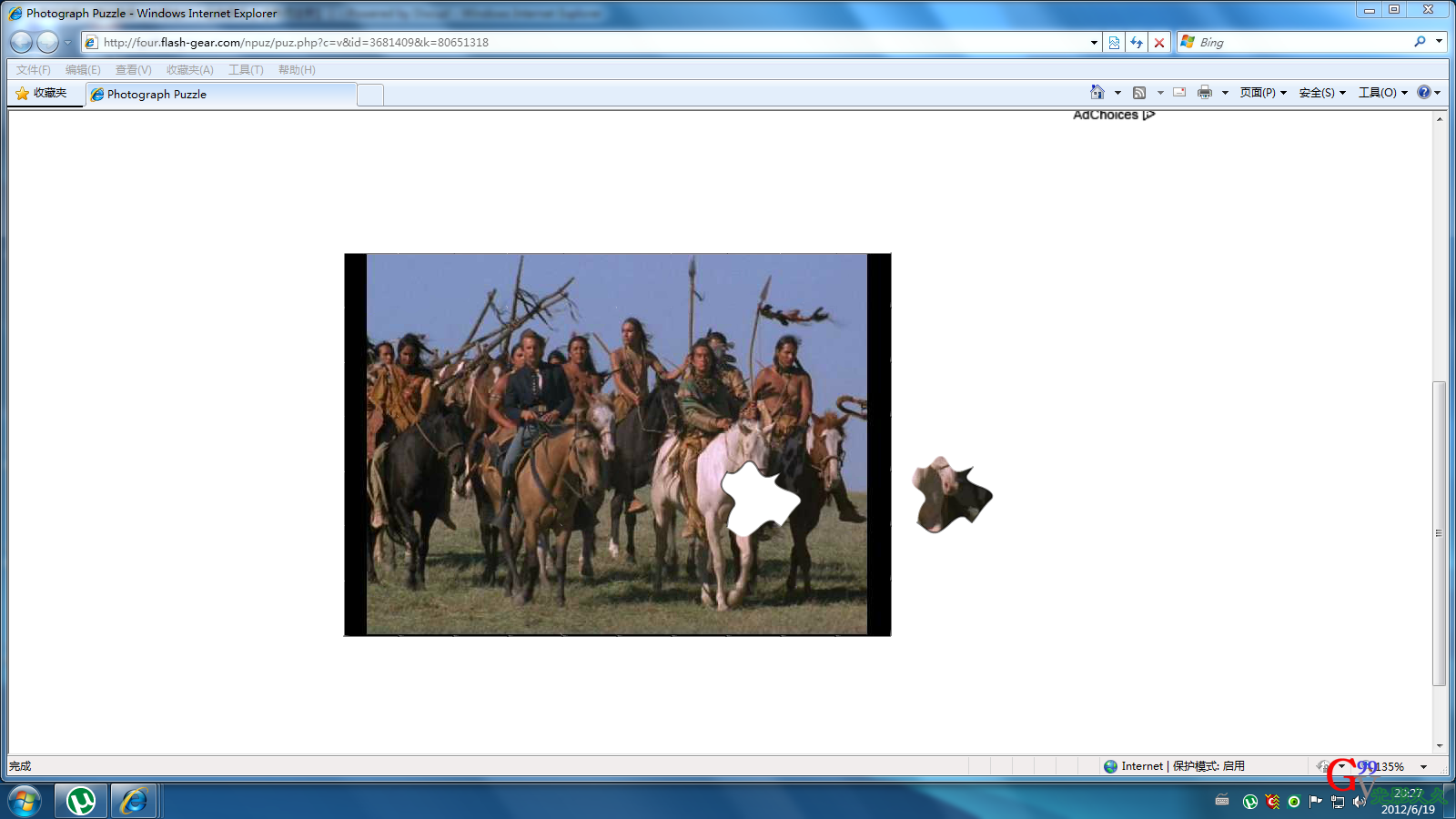Screen dimensions: 1456x819
Task: Open the 查看(V) view menu
Action: click(x=133, y=70)
